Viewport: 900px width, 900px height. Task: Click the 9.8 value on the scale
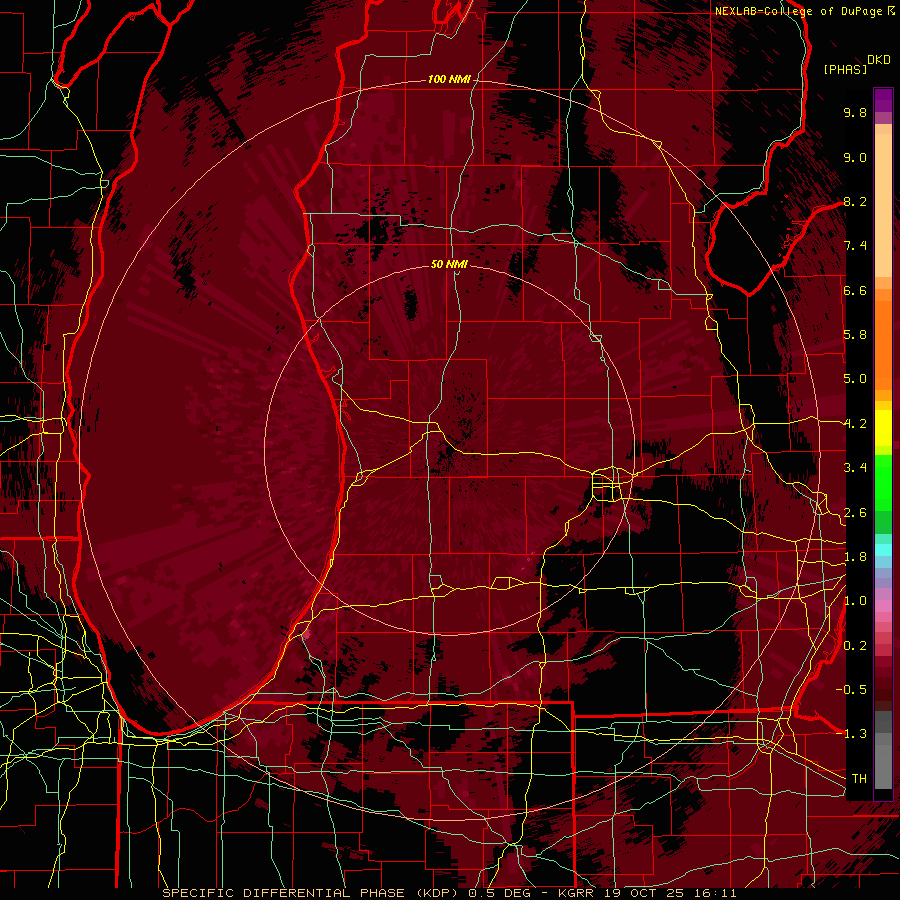click(x=855, y=112)
